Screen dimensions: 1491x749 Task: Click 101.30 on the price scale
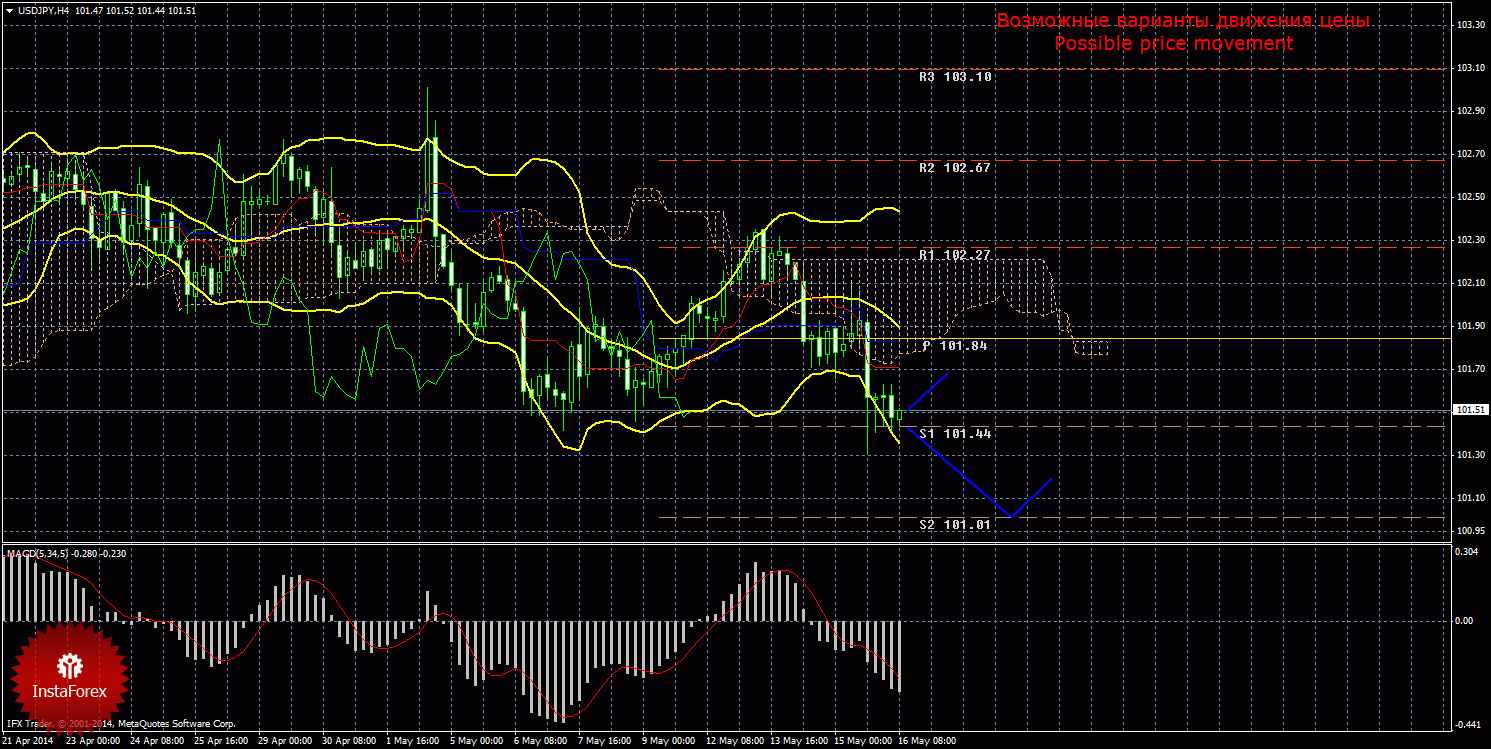coord(1470,455)
